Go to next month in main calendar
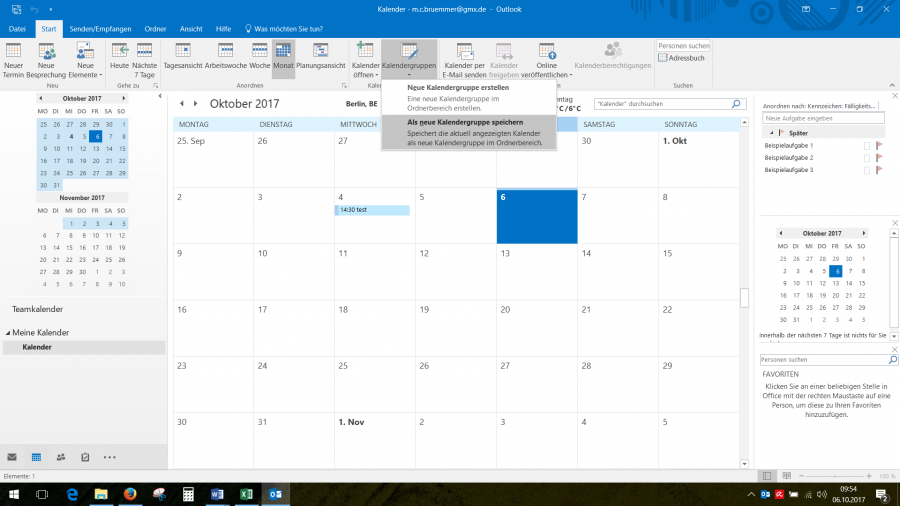 [x=196, y=104]
